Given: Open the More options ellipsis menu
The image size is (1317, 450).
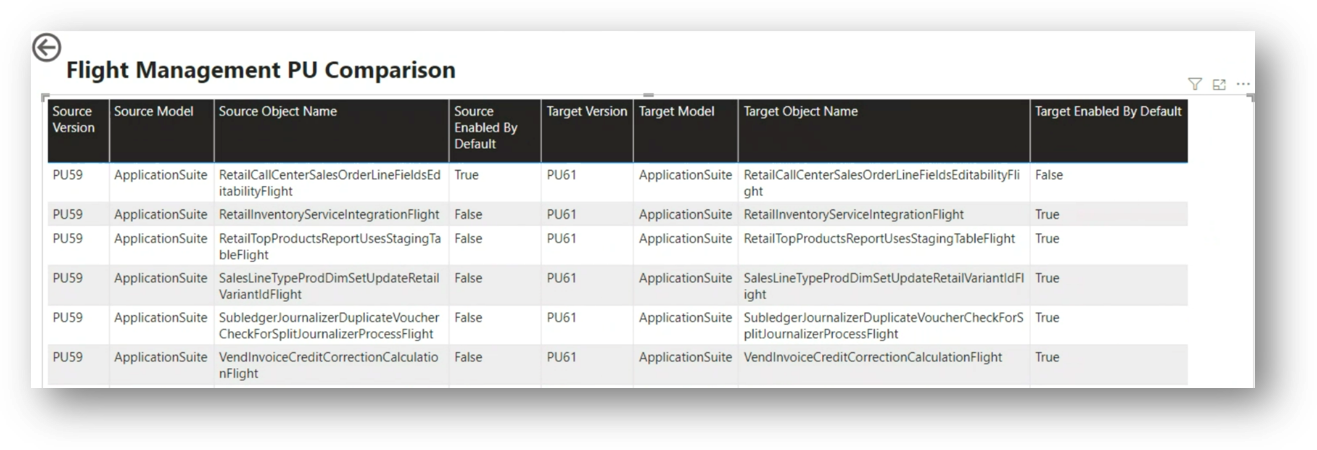Looking at the screenshot, I should pyautogui.click(x=1243, y=85).
